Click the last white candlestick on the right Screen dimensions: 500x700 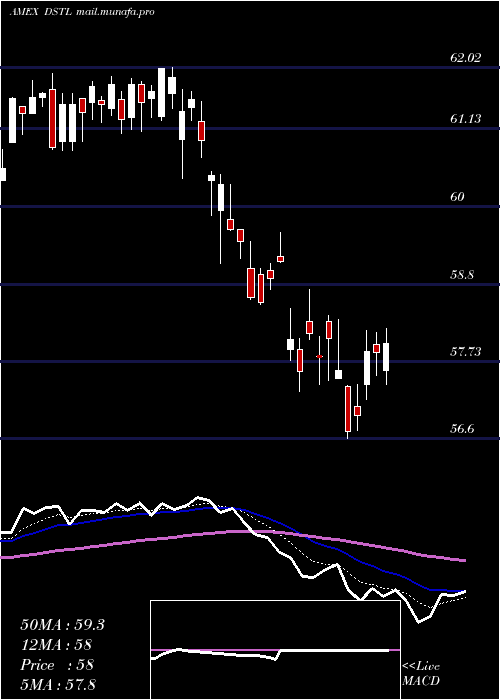point(386,357)
